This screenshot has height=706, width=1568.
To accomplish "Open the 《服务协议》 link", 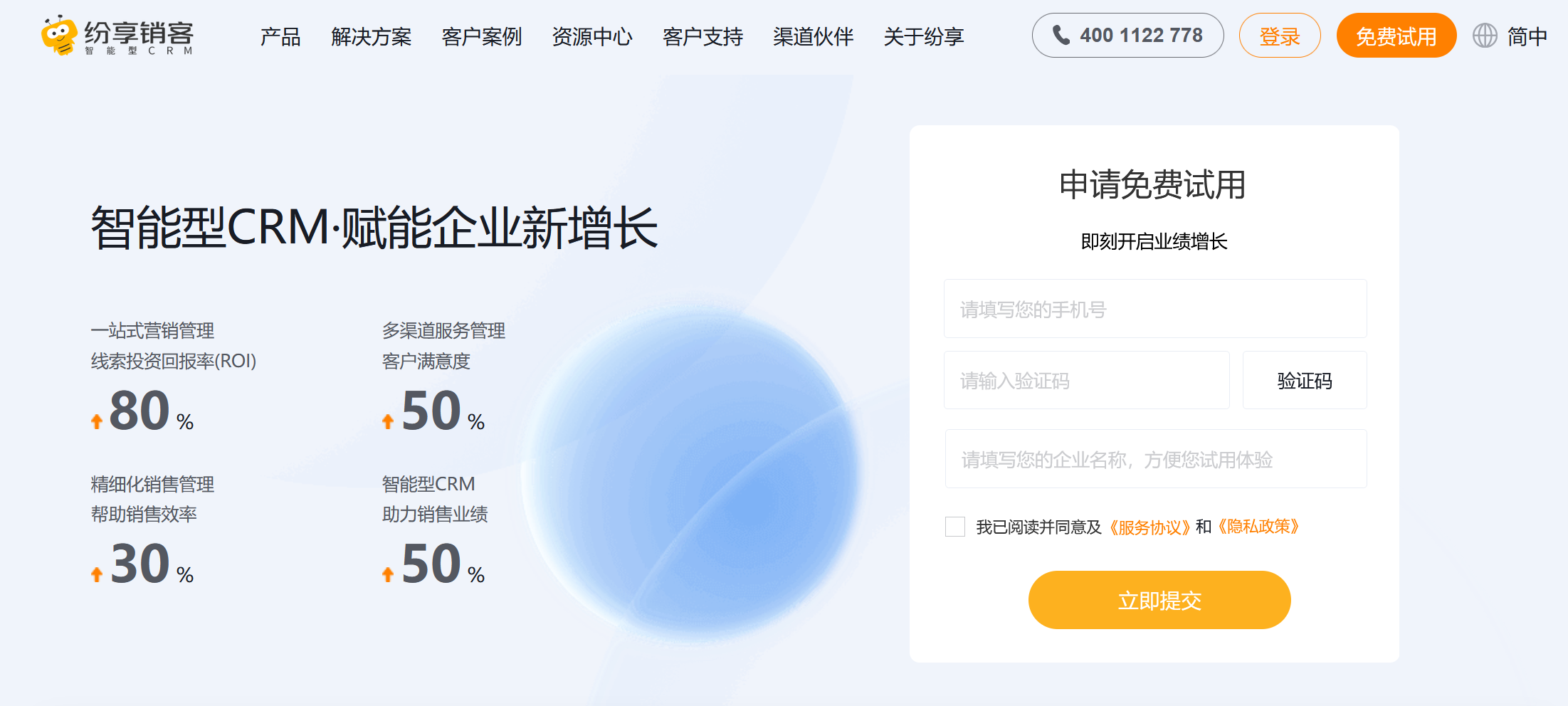I will [1149, 527].
